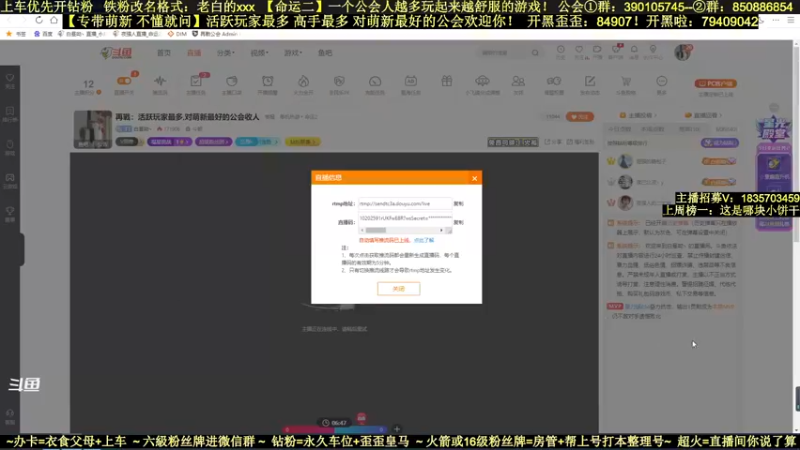The width and height of the screenshot is (800, 450).
Task: Click the audio waveform icon in anchor toolbar
Action: coord(160,81)
